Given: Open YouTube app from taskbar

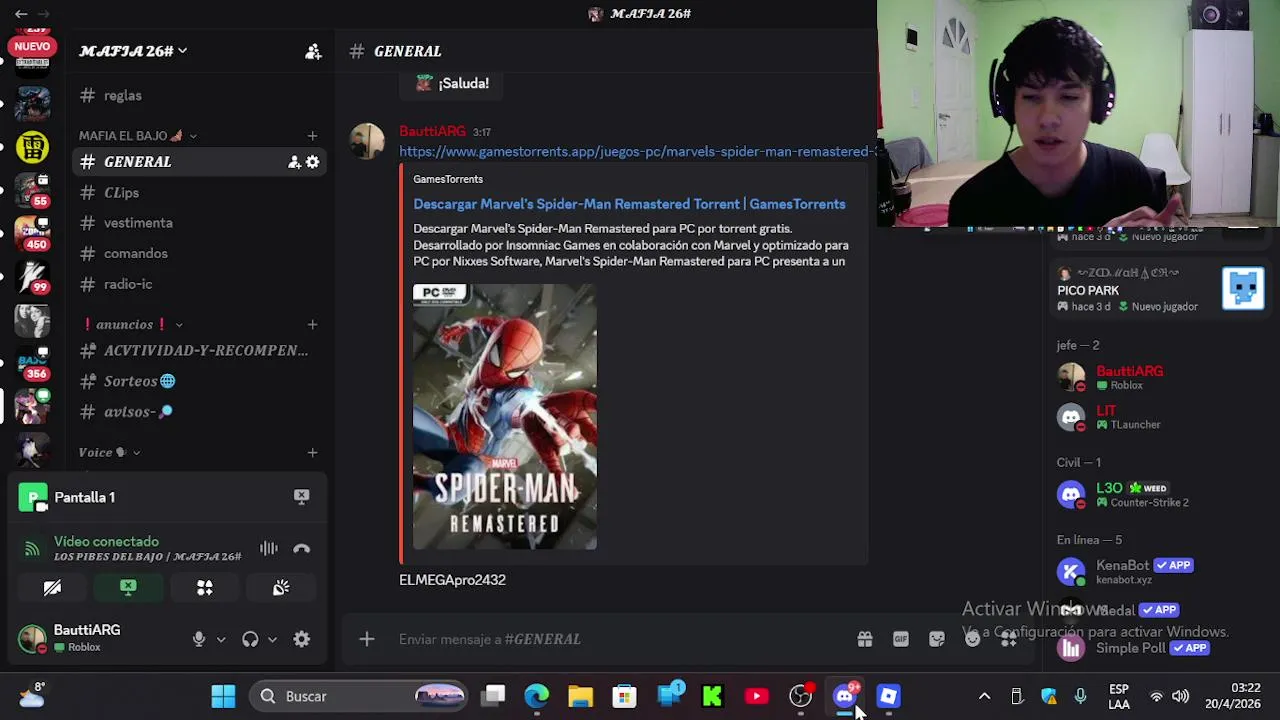Looking at the screenshot, I should [756, 696].
